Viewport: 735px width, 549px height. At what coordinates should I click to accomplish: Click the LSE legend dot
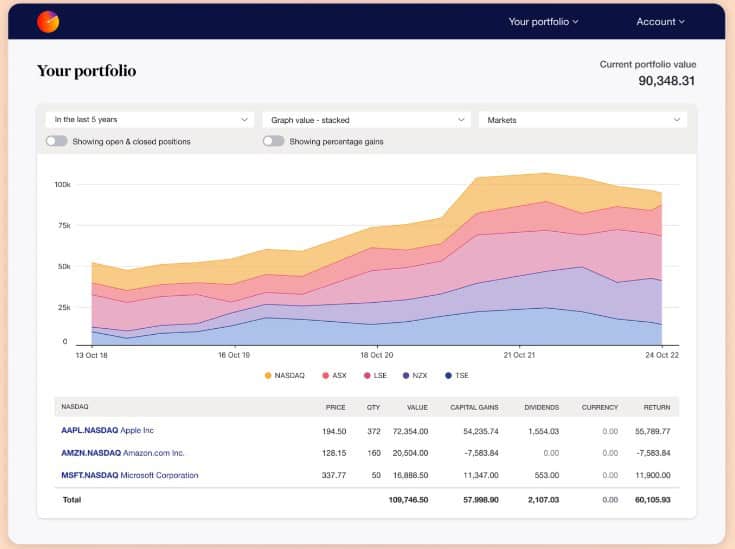pos(367,376)
